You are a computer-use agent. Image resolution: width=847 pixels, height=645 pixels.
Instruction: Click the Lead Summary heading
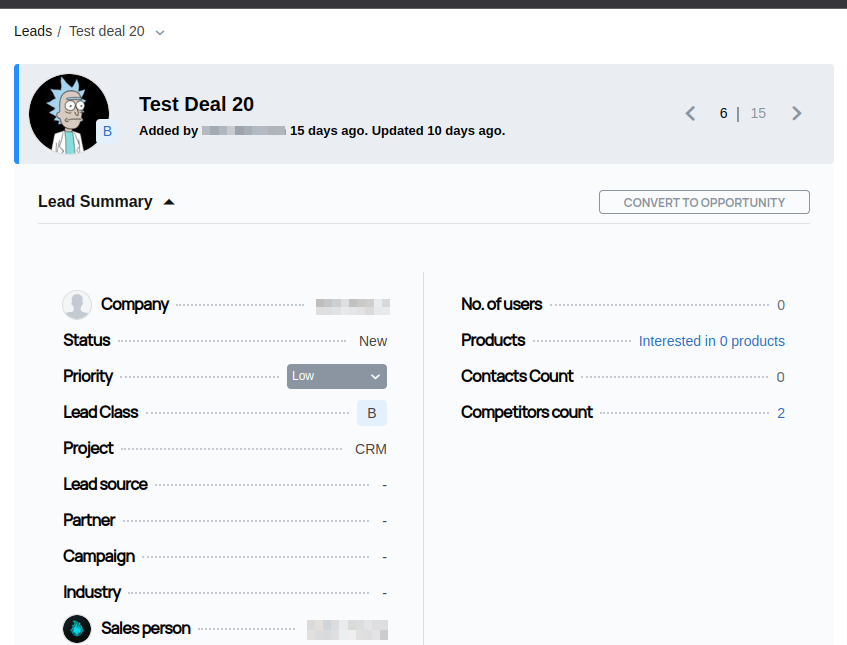pyautogui.click(x=95, y=202)
